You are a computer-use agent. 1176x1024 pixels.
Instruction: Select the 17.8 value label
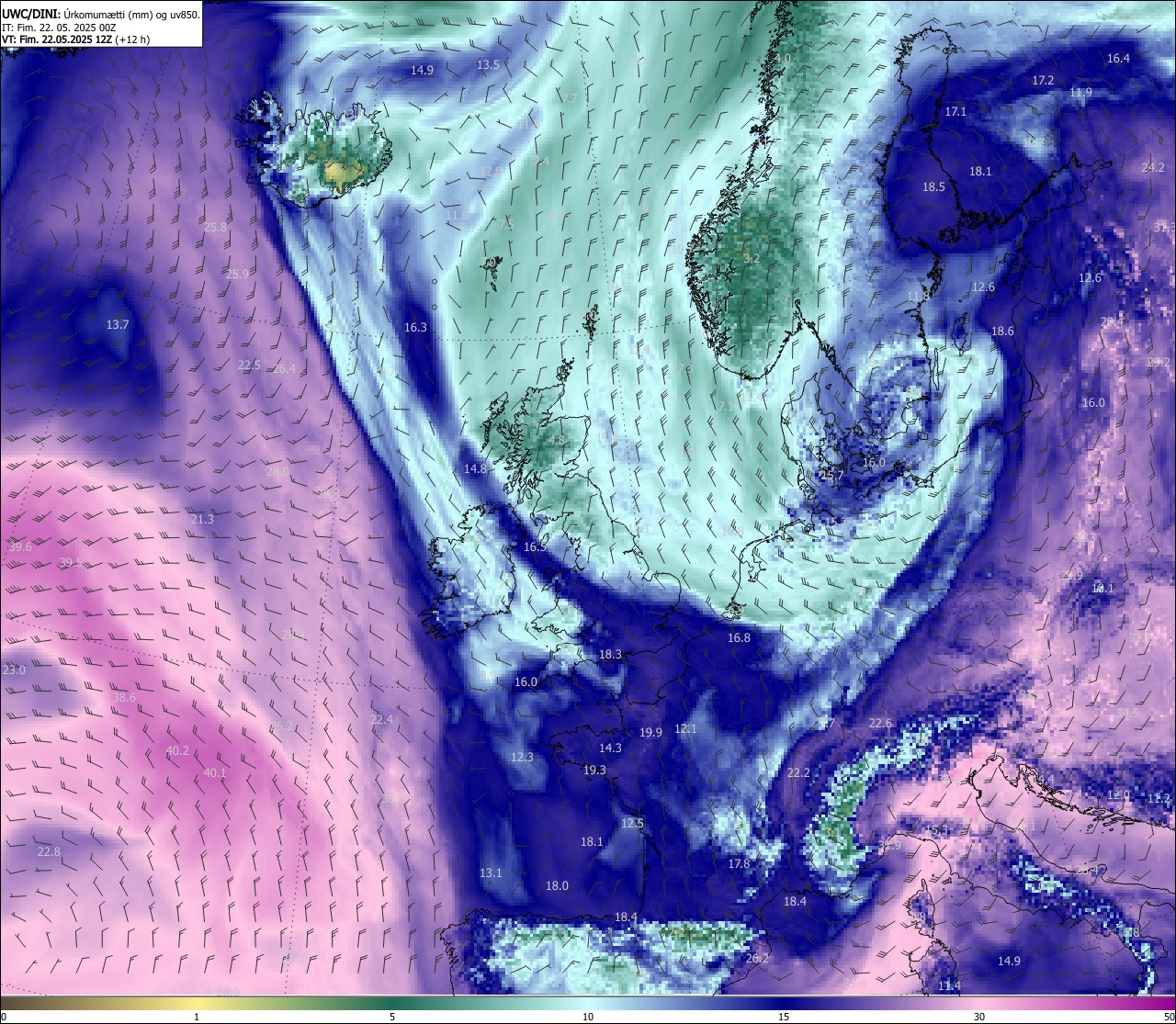(x=739, y=864)
